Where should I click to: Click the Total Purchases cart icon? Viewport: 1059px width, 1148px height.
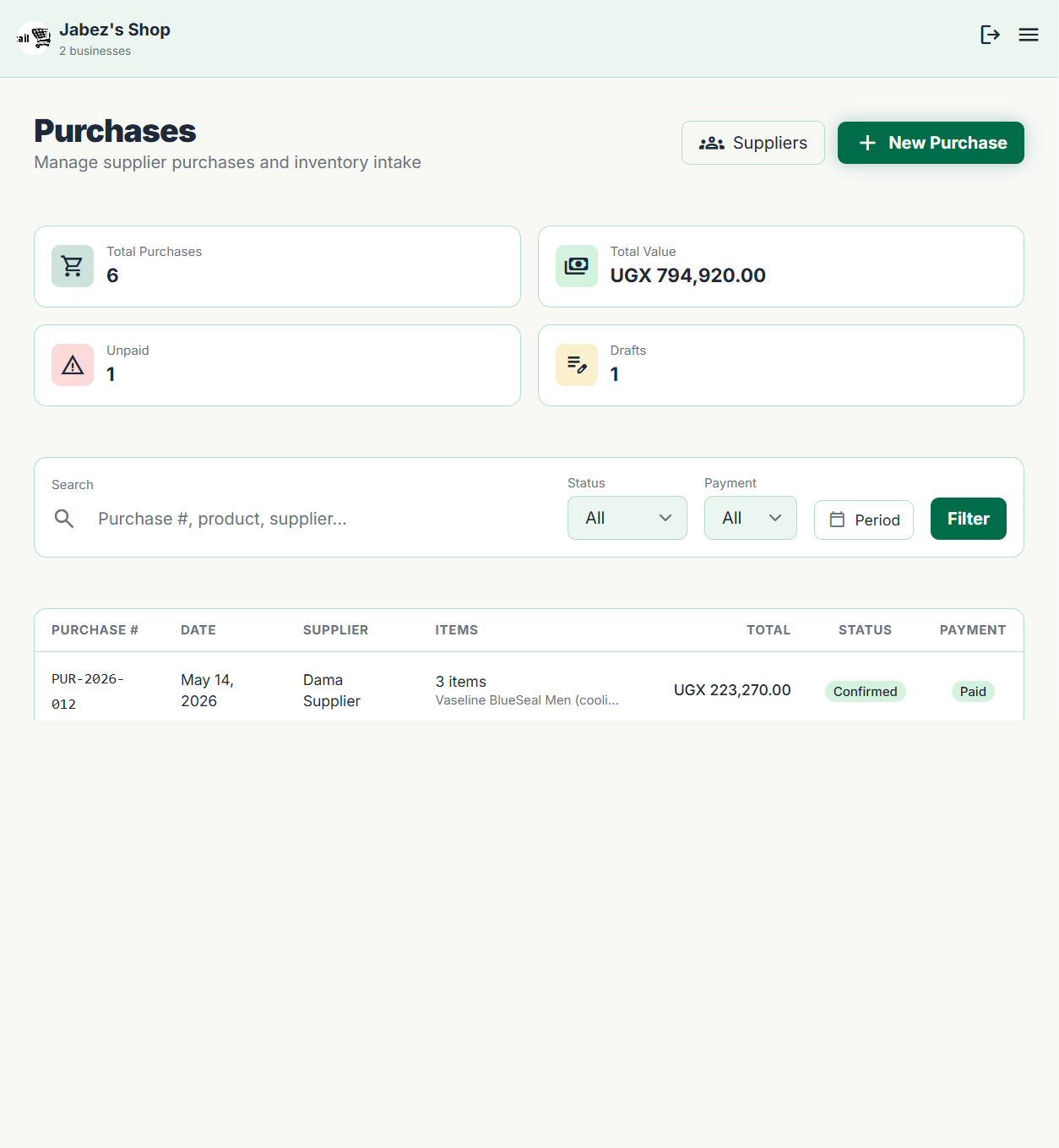coord(73,266)
